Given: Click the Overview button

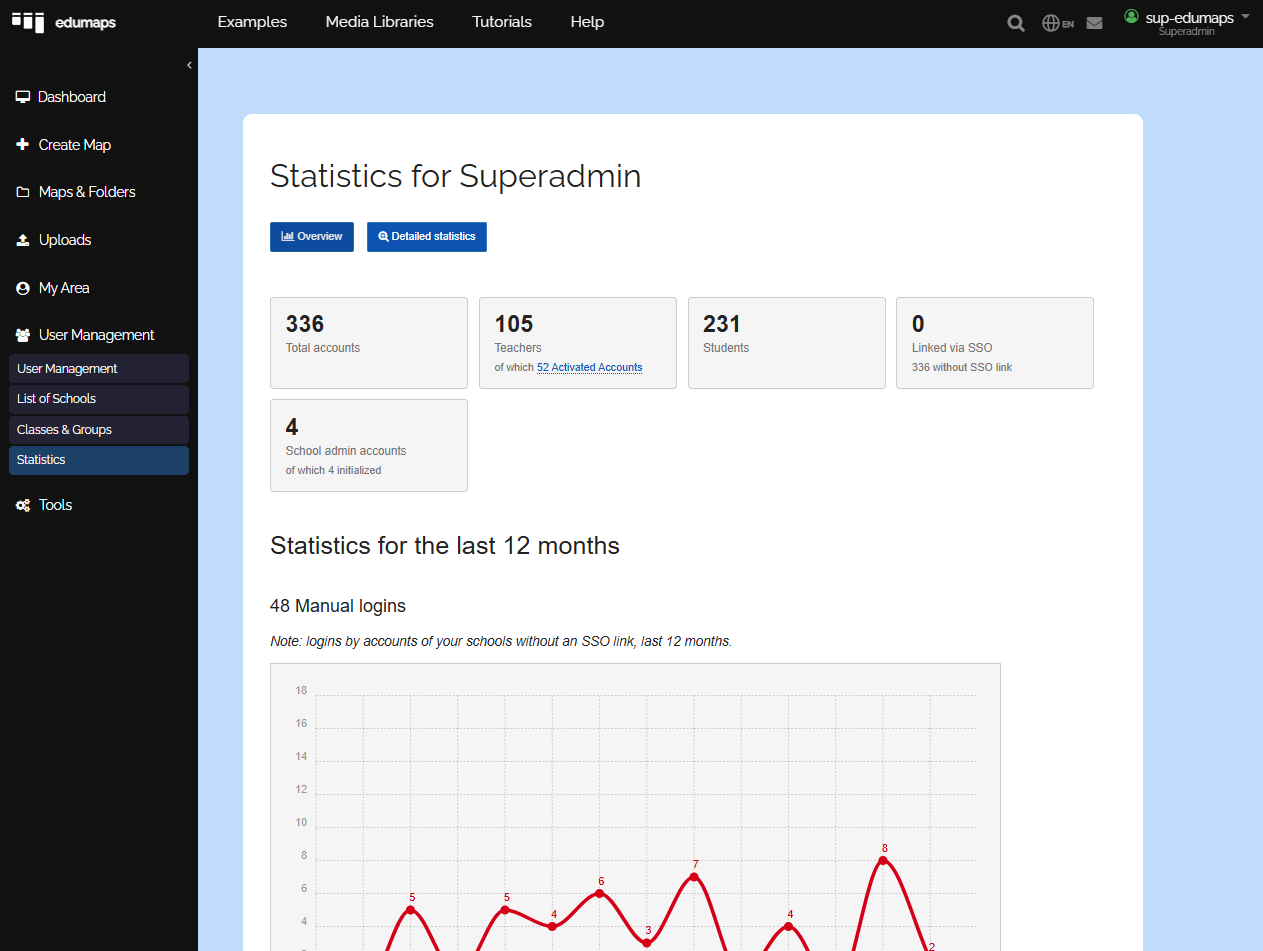Looking at the screenshot, I should point(312,237).
